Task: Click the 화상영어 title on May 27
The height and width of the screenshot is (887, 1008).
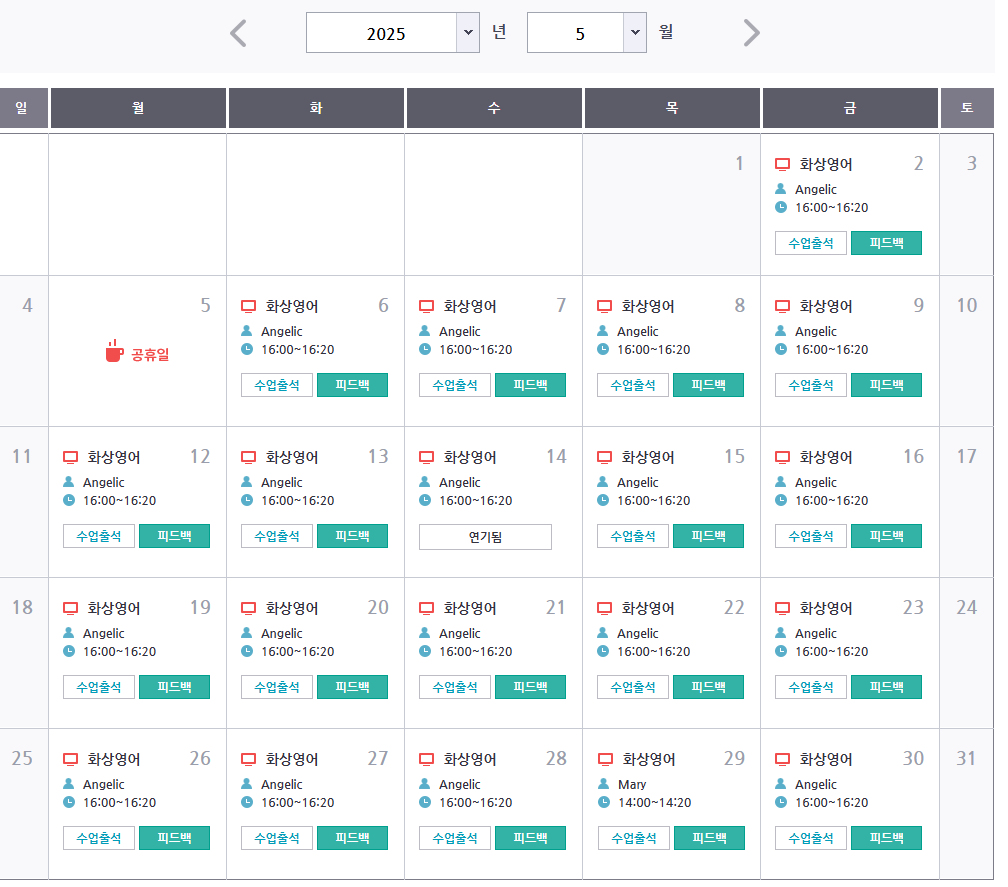Action: (x=292, y=759)
